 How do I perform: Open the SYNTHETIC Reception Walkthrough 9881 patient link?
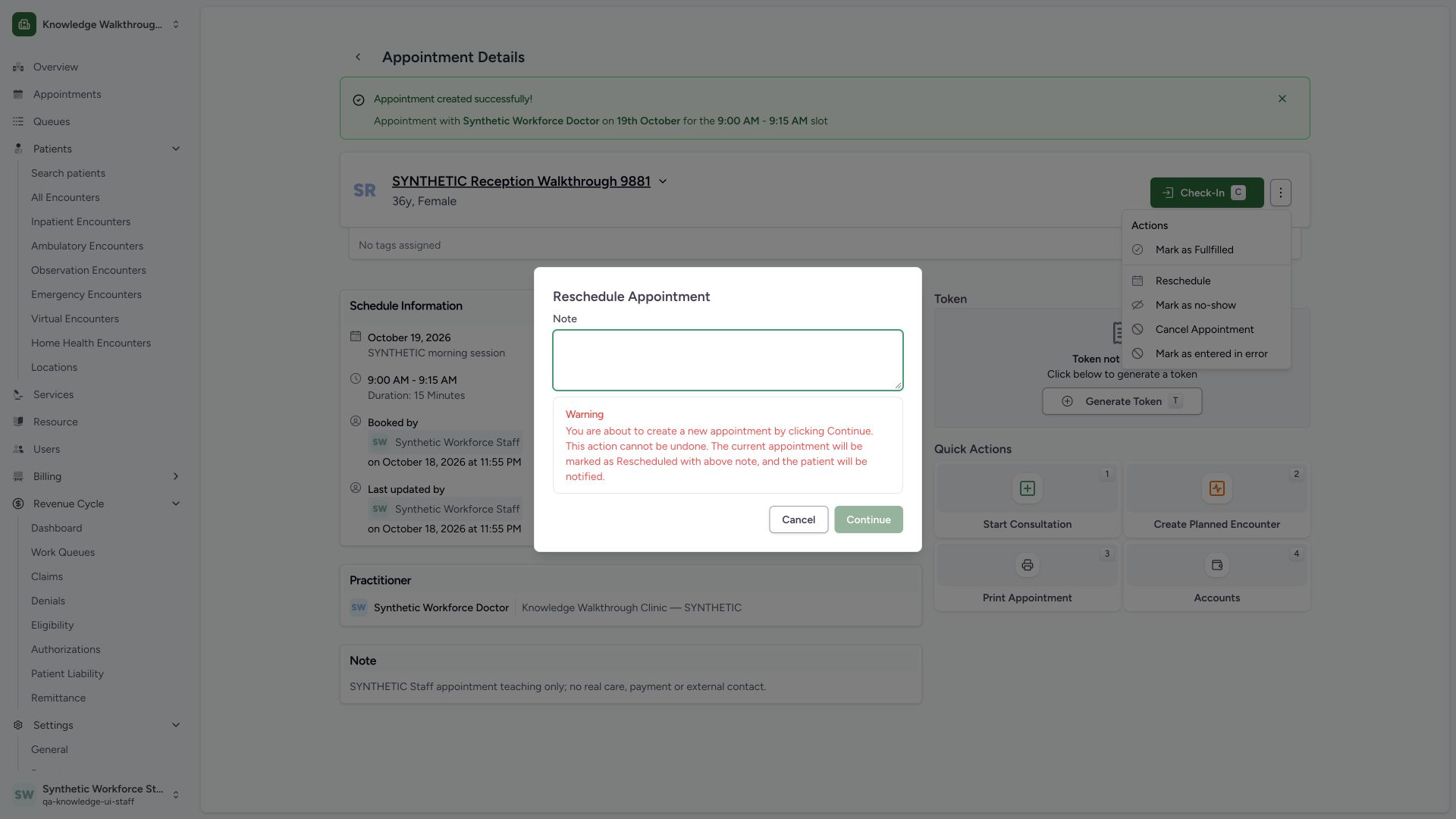tap(521, 181)
